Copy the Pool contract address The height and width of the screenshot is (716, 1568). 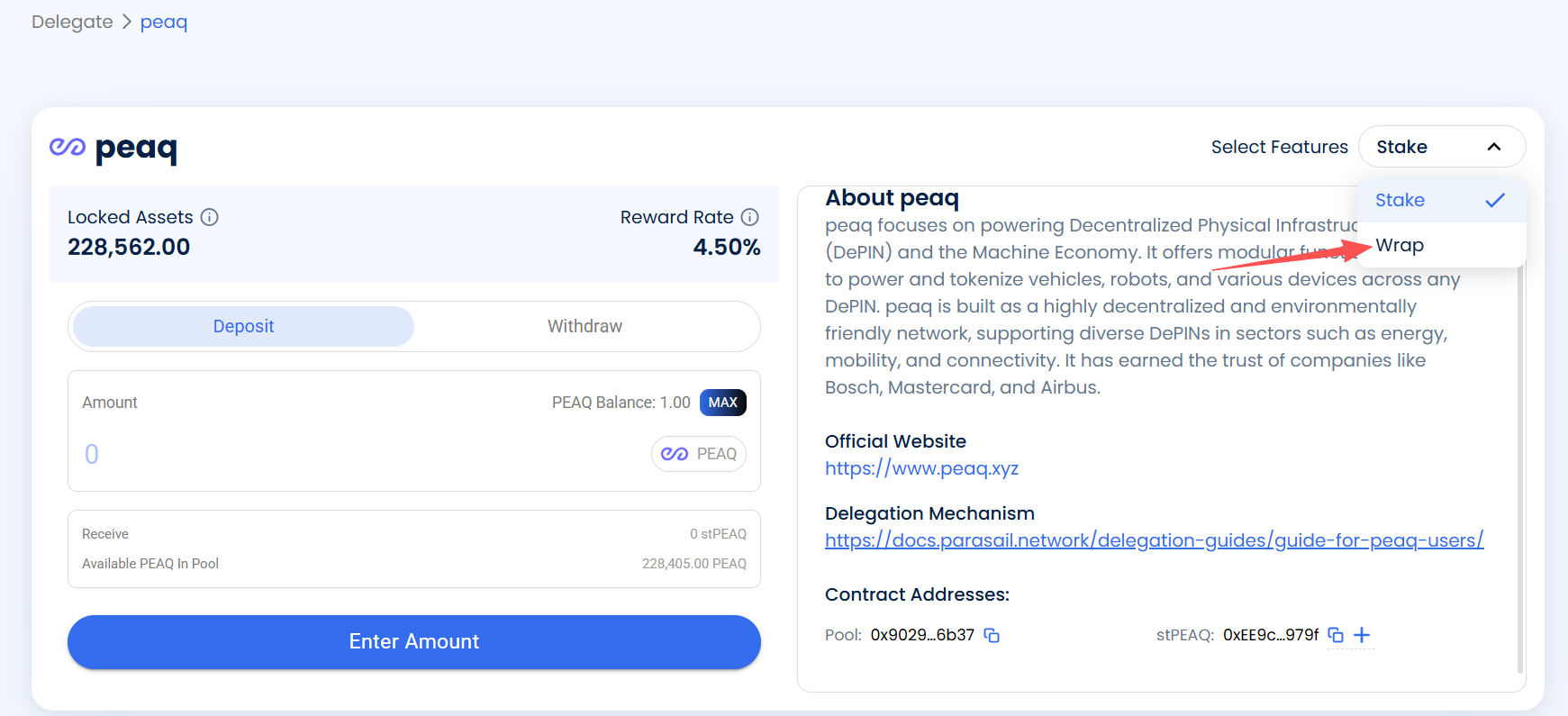992,635
